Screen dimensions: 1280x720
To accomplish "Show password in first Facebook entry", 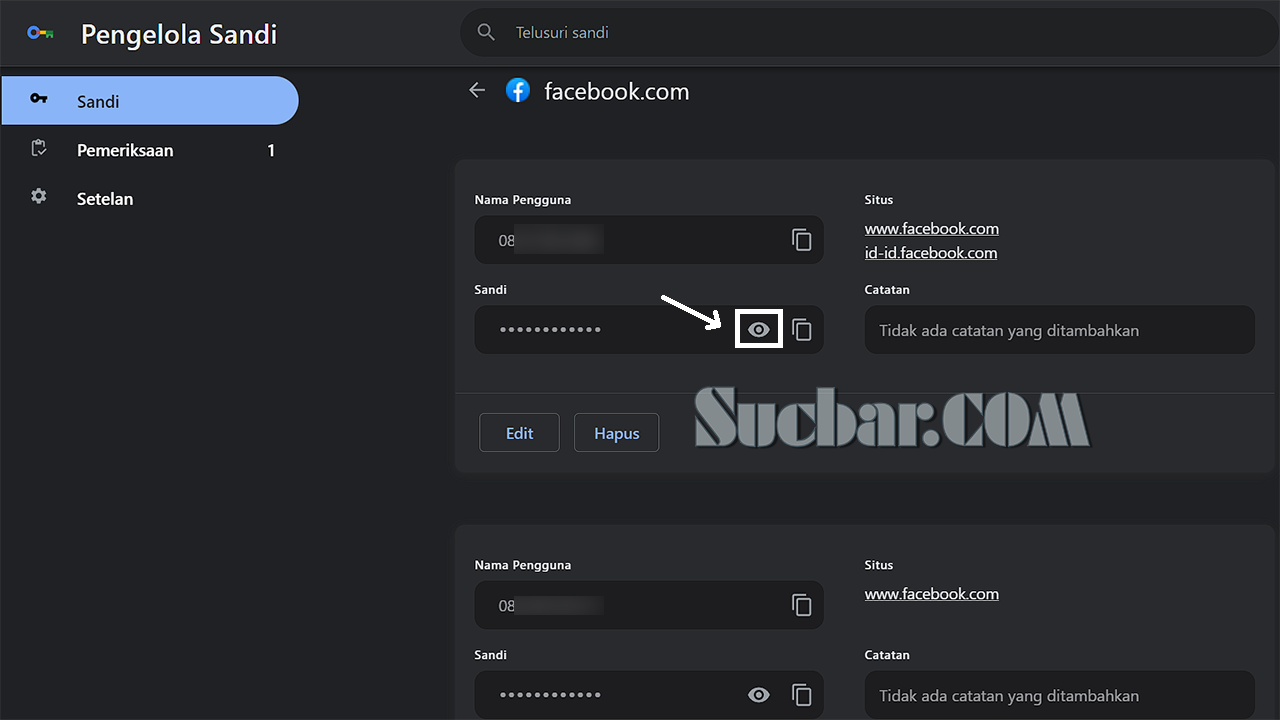I will coord(759,330).
